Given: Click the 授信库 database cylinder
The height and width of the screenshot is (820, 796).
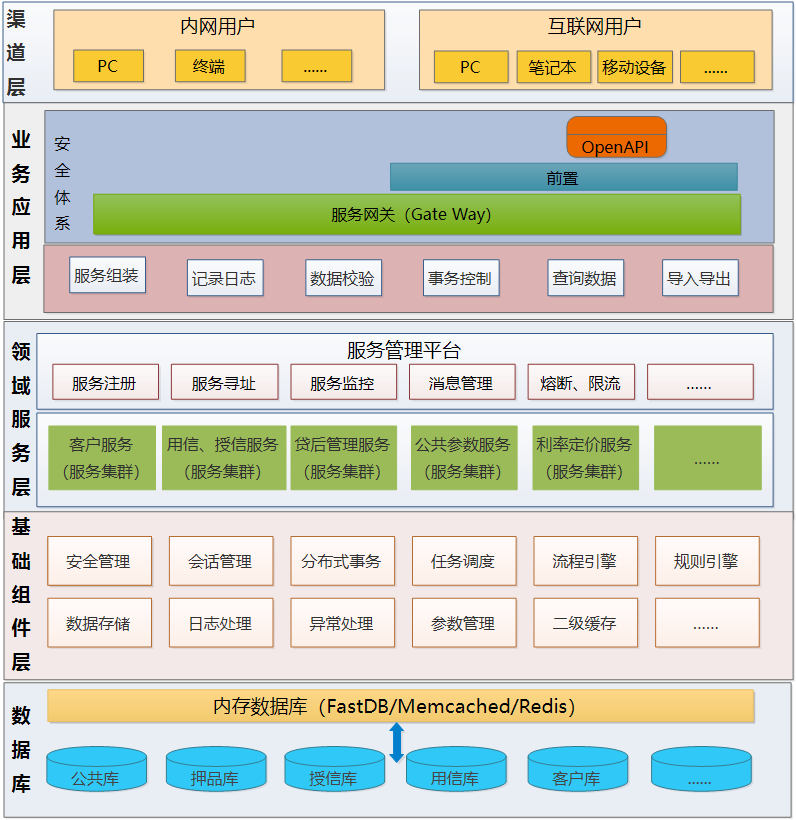Looking at the screenshot, I should (x=334, y=770).
